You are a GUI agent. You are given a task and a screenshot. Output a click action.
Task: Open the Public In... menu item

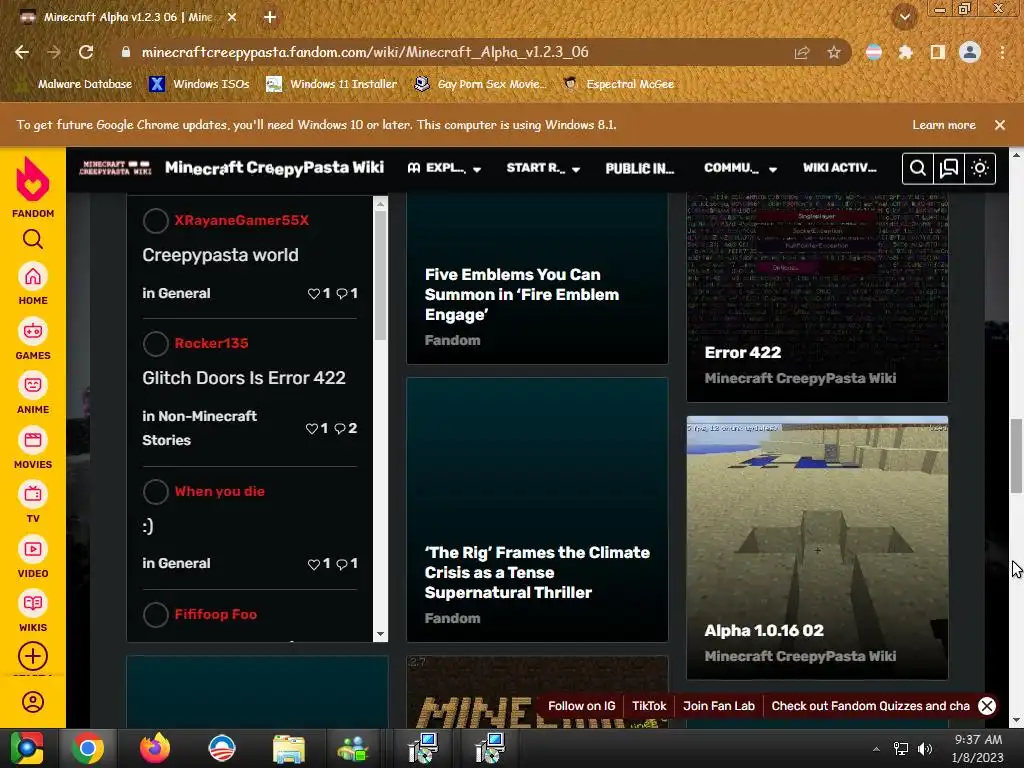click(639, 168)
